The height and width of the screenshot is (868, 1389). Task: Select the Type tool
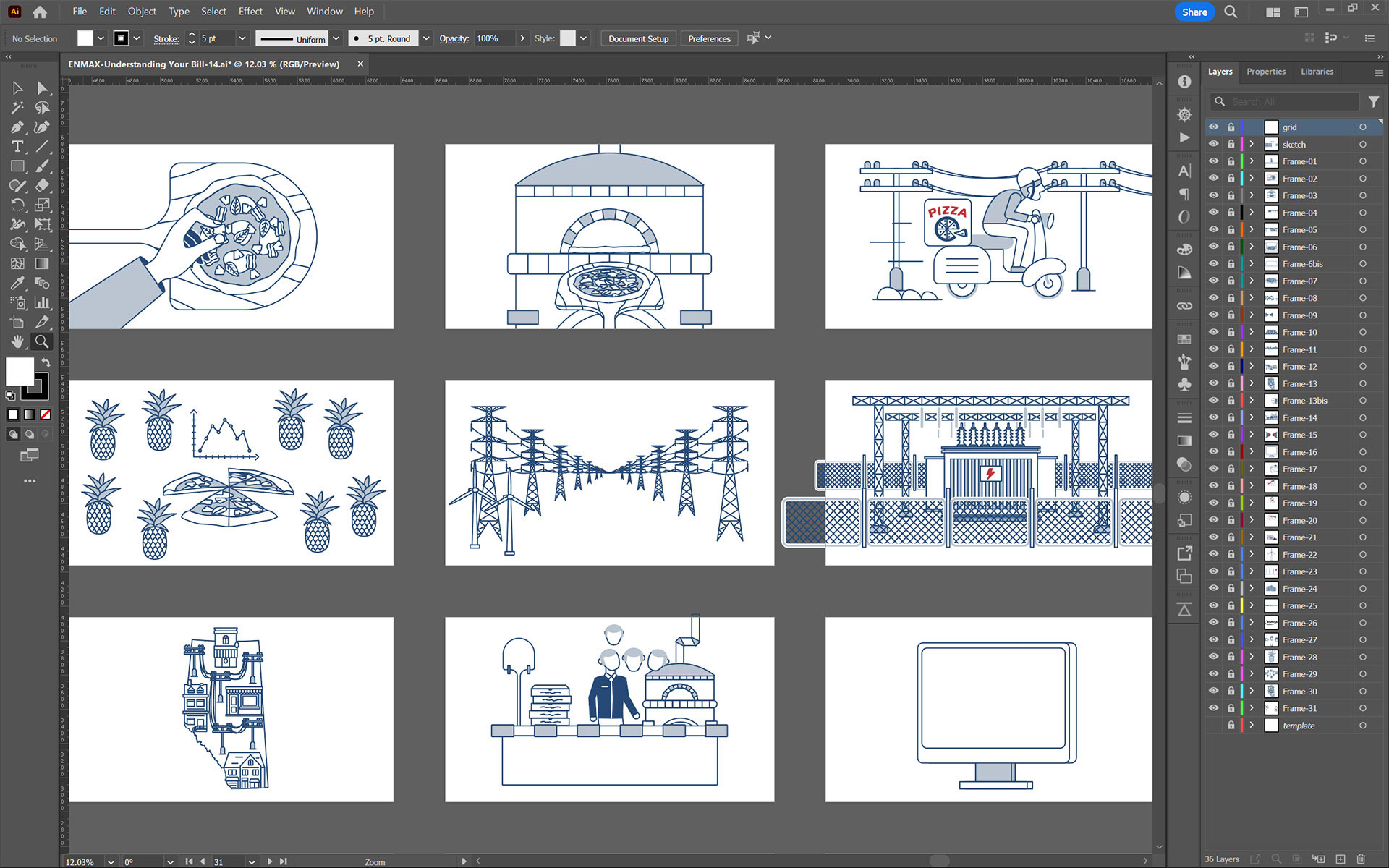17,147
